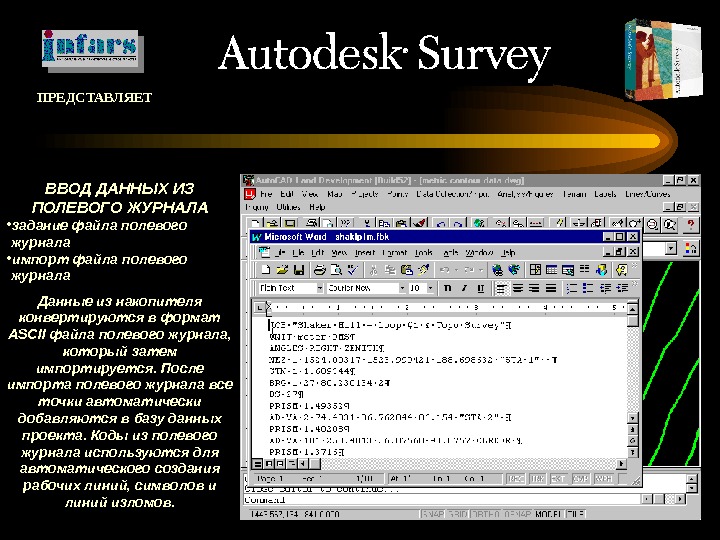Viewport: 720px width, 540px height.
Task: Click the Decrease Indent icon in Word
Action: pyautogui.click(x=606, y=288)
